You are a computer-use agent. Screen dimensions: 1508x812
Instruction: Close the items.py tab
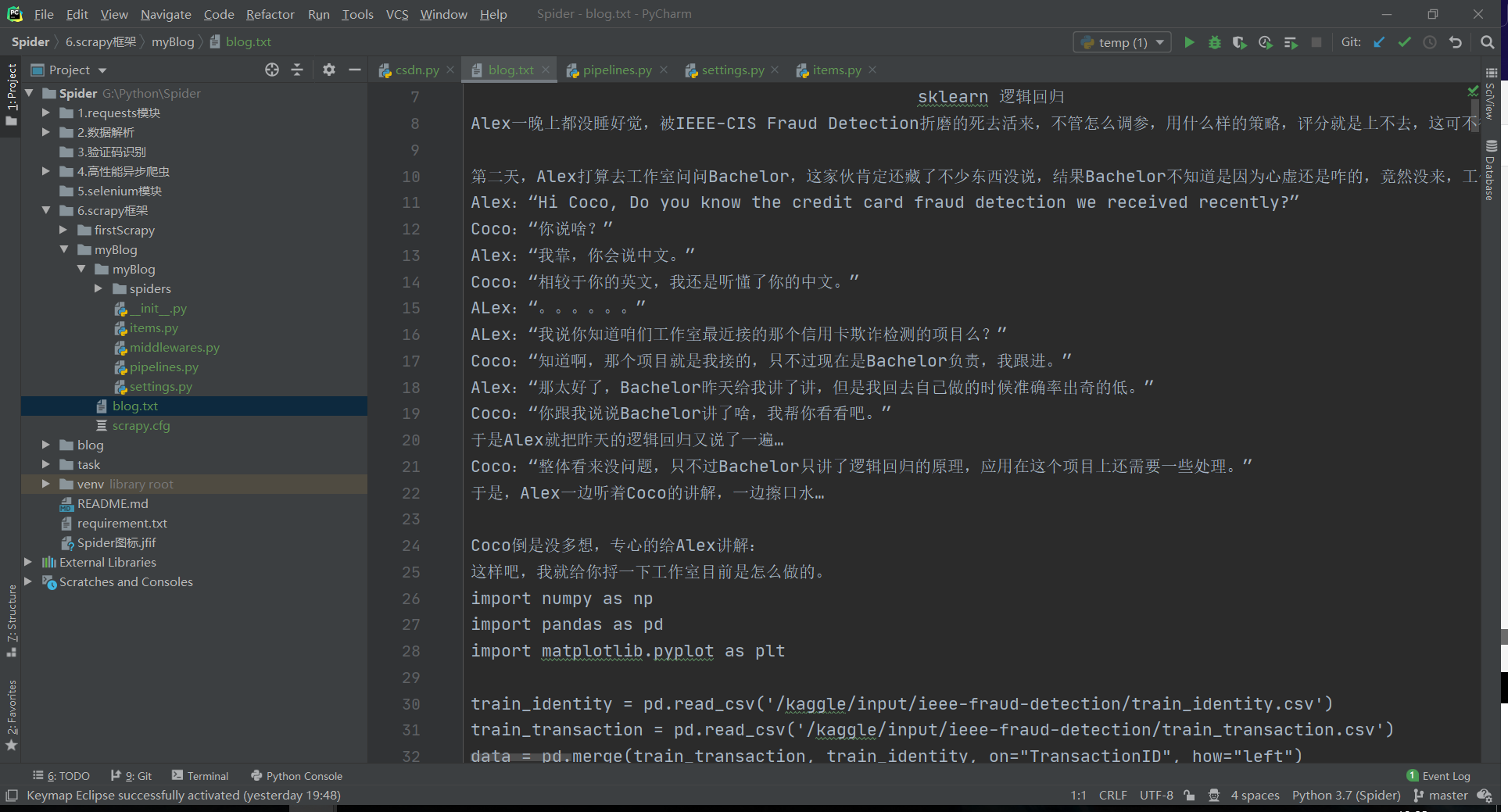point(872,70)
